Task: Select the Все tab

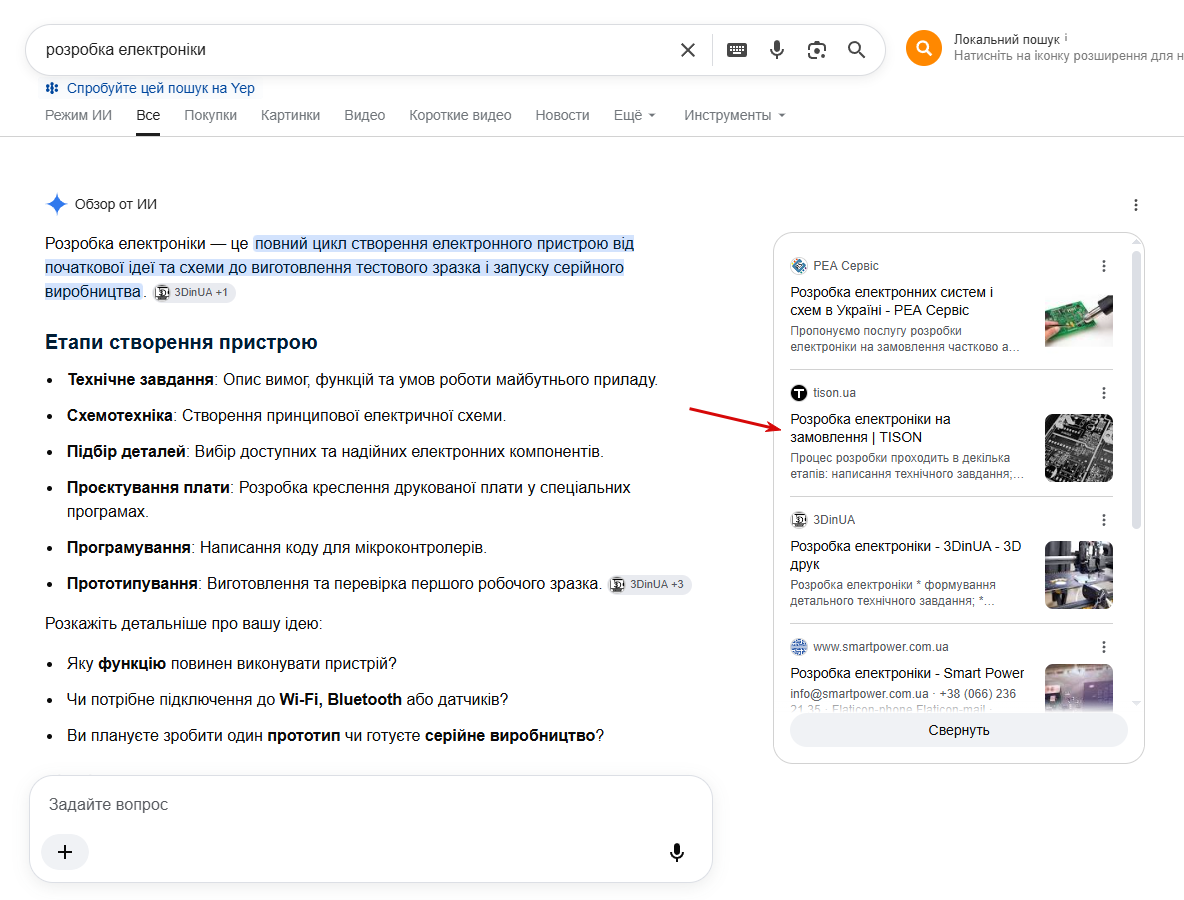Action: (148, 116)
